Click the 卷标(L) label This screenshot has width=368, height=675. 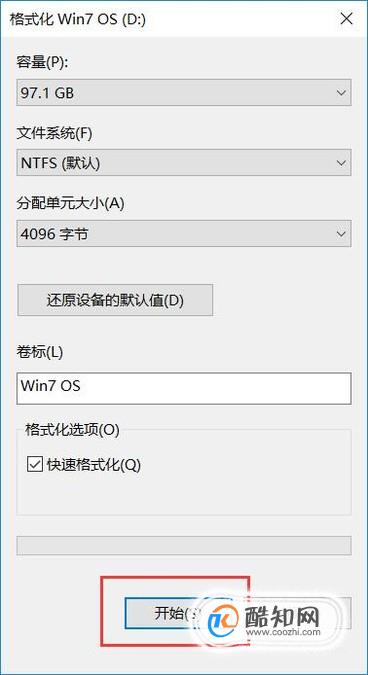40,353
